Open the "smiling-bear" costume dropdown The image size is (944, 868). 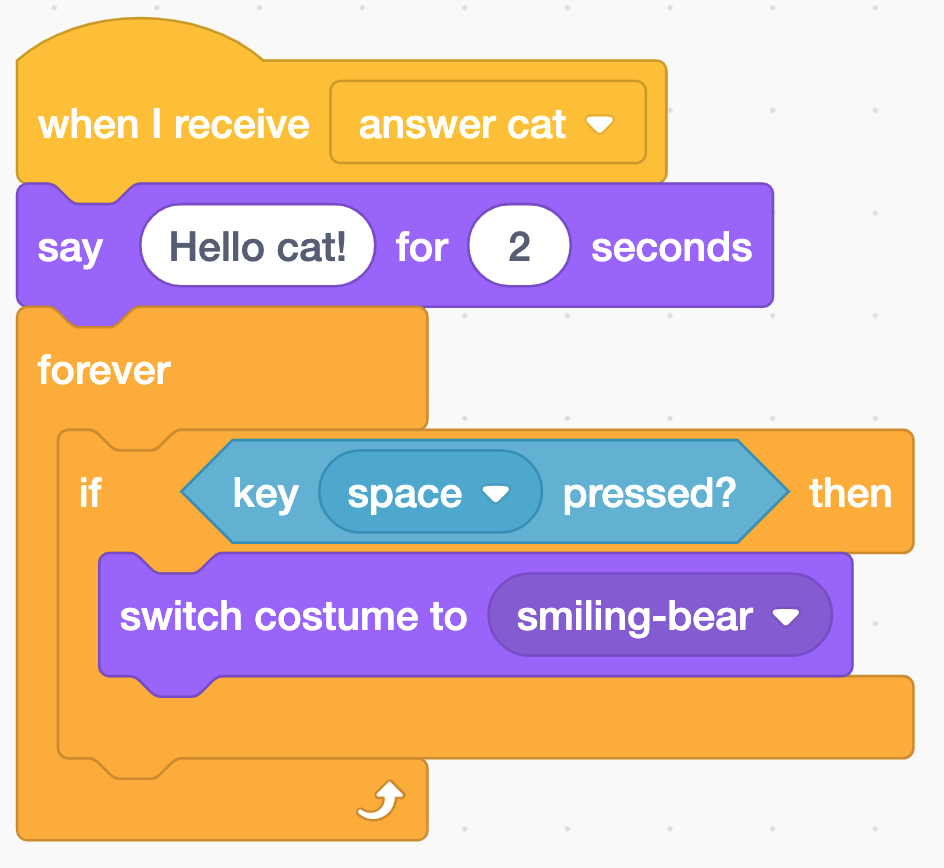pos(659,616)
